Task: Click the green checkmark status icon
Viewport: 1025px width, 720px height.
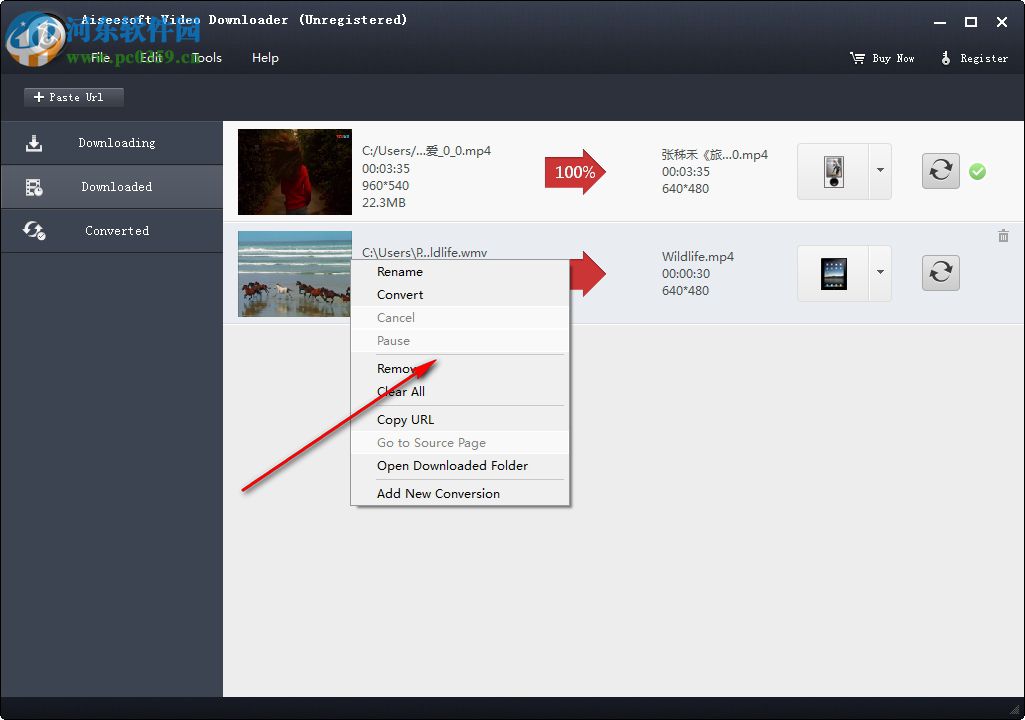Action: click(978, 171)
